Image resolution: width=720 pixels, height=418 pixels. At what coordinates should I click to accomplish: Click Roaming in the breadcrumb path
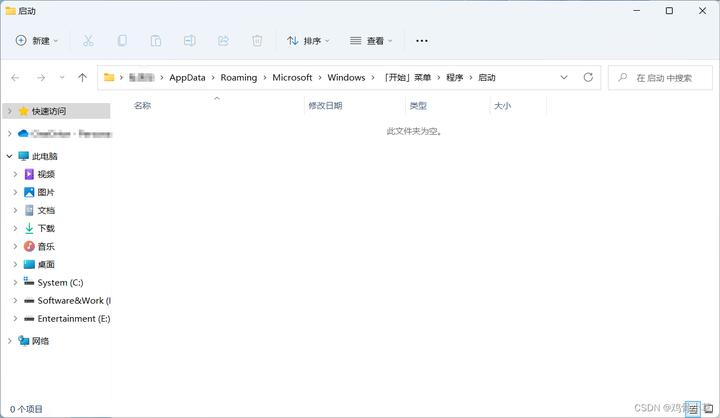pos(239,78)
